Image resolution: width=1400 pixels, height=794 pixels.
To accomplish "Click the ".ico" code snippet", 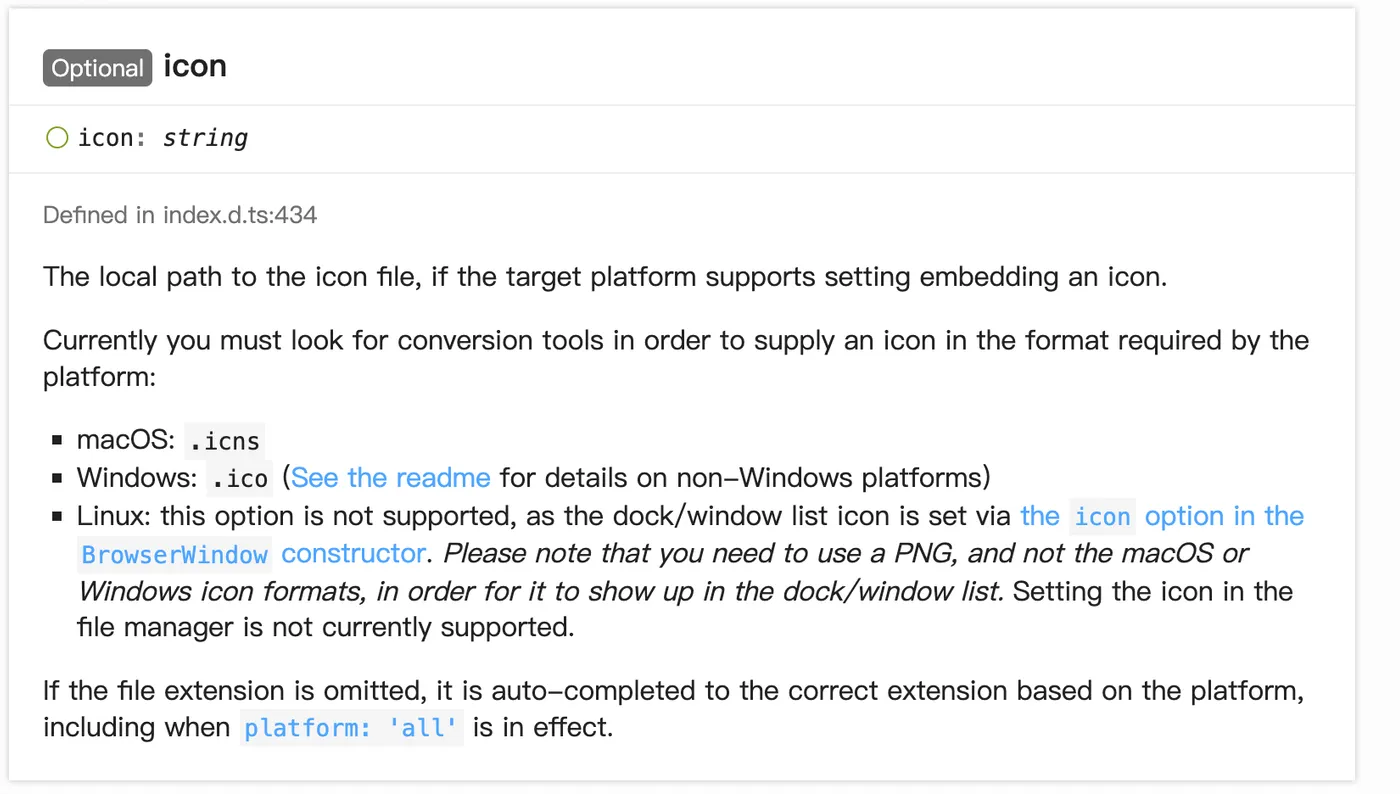I will pyautogui.click(x=240, y=479).
